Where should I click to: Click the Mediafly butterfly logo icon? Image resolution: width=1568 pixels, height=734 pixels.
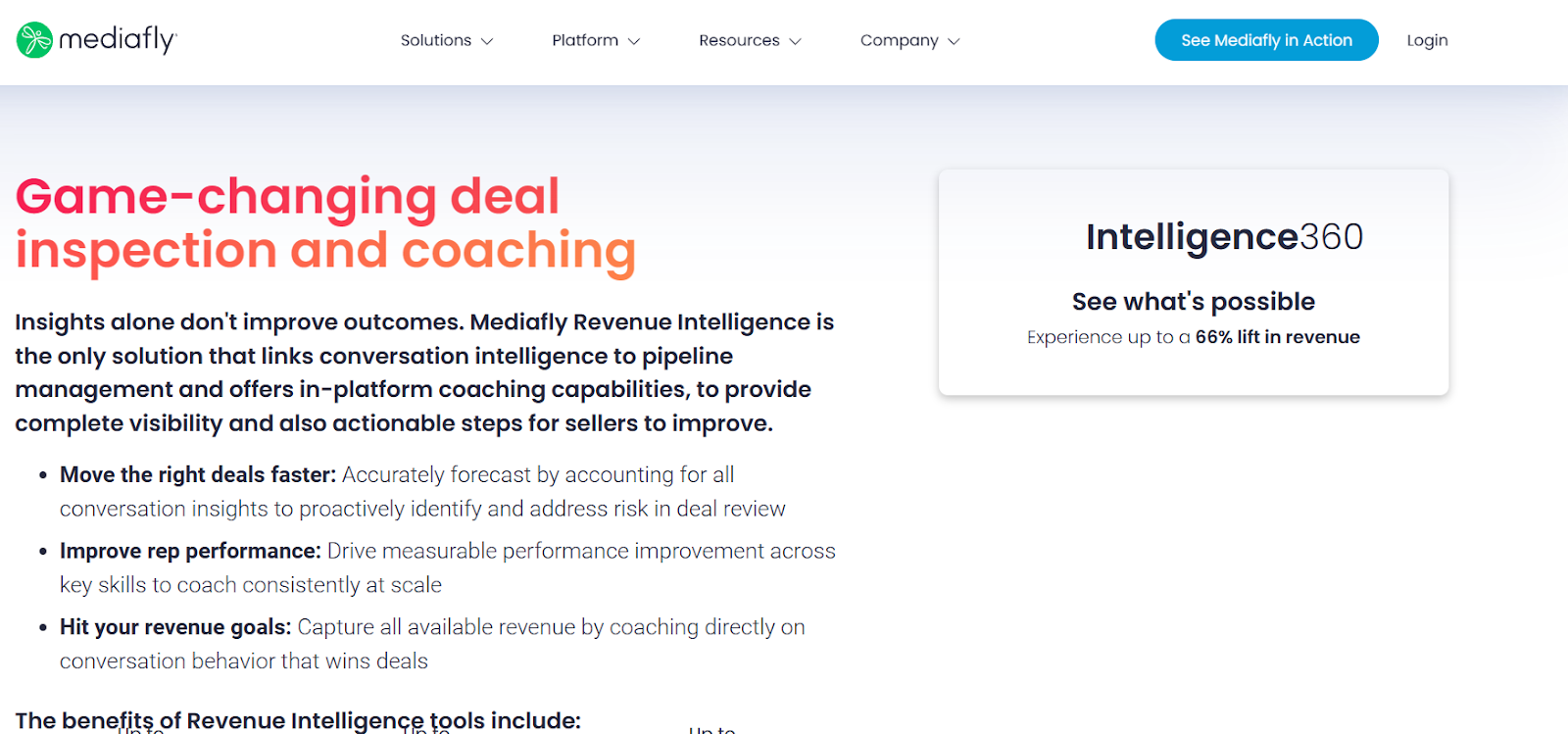(x=32, y=39)
